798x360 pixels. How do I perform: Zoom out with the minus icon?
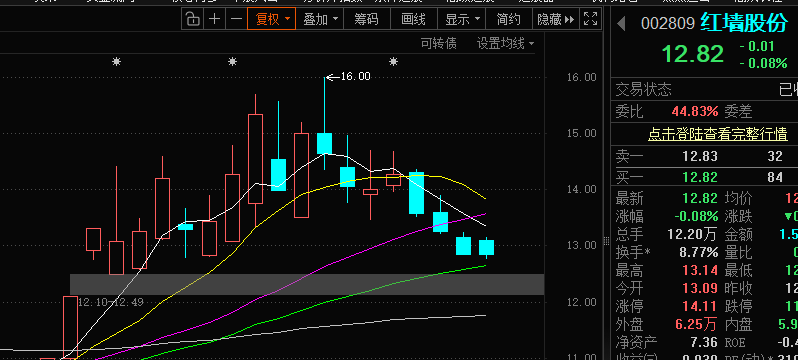[236, 19]
